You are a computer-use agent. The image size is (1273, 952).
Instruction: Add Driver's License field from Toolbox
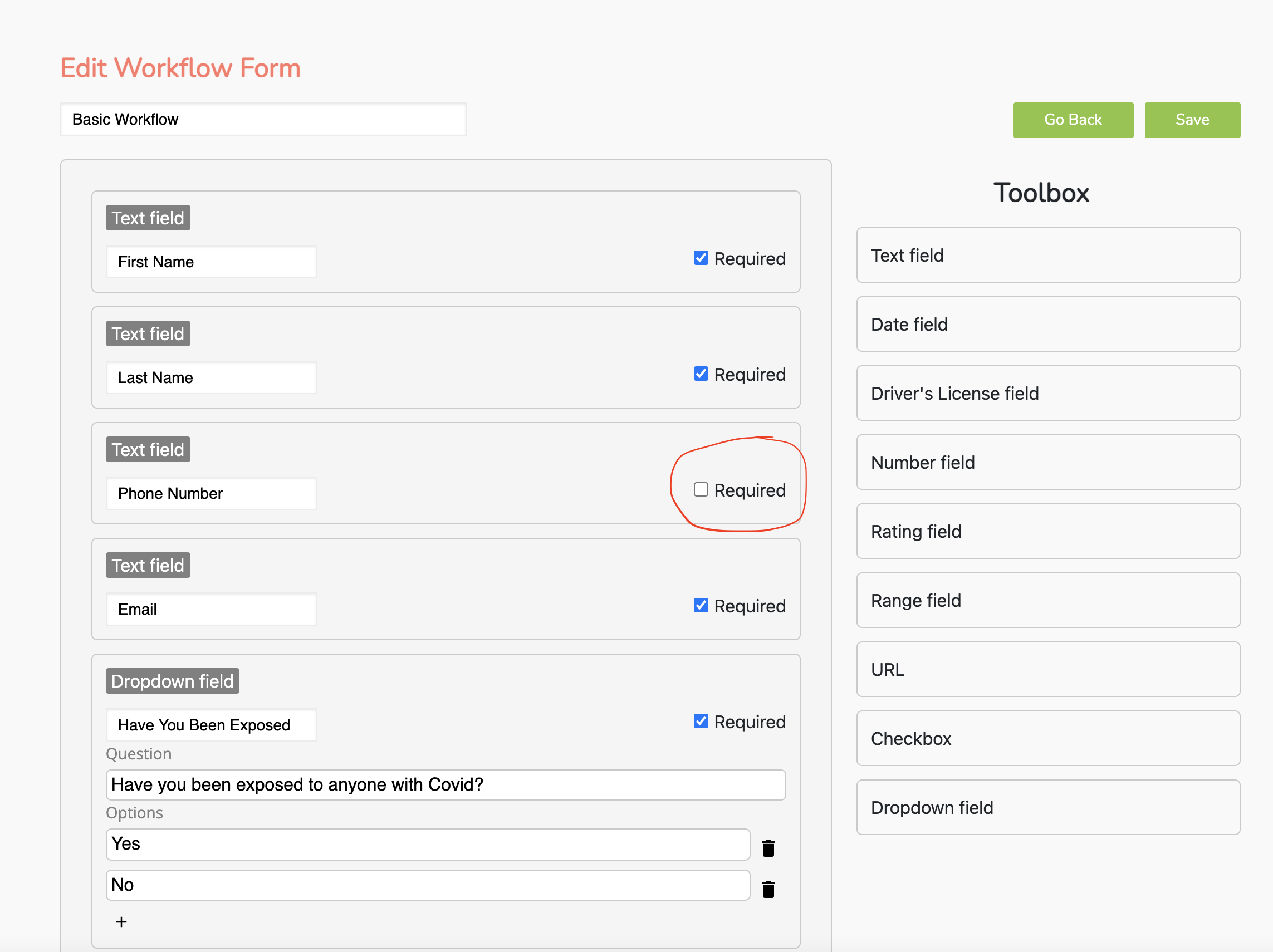click(x=1047, y=394)
